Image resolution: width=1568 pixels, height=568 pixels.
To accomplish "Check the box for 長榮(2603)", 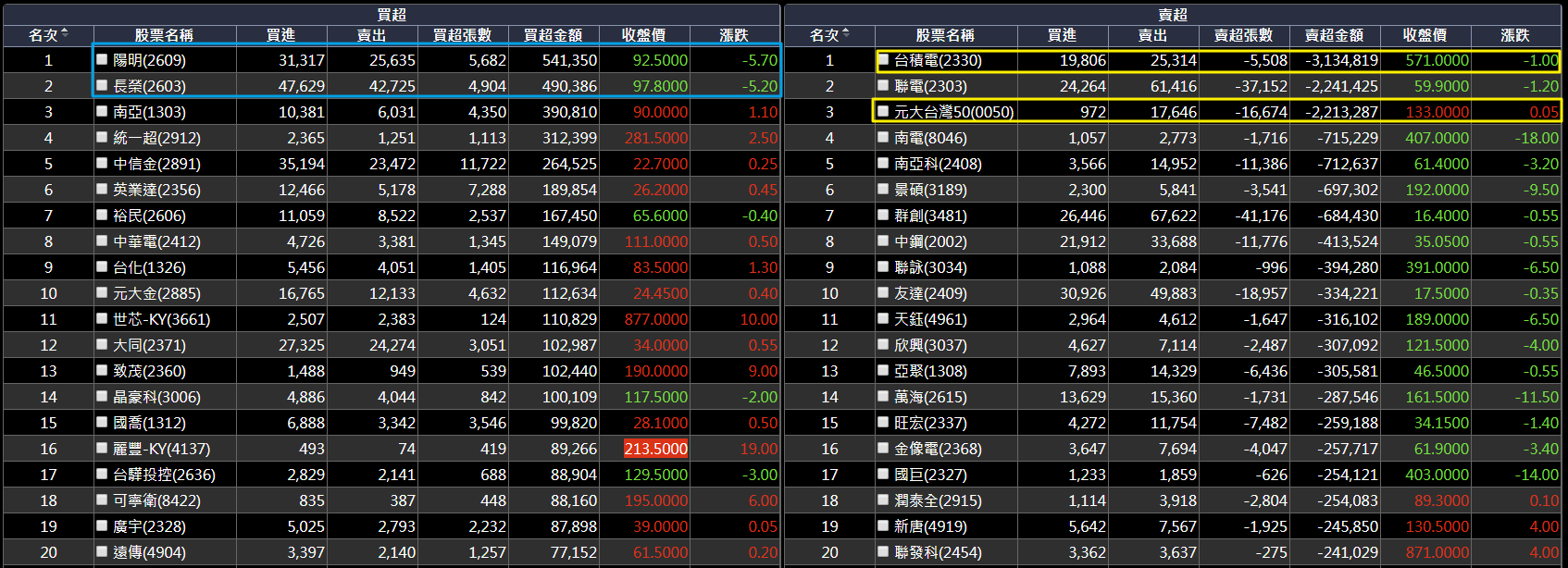I will [x=103, y=86].
